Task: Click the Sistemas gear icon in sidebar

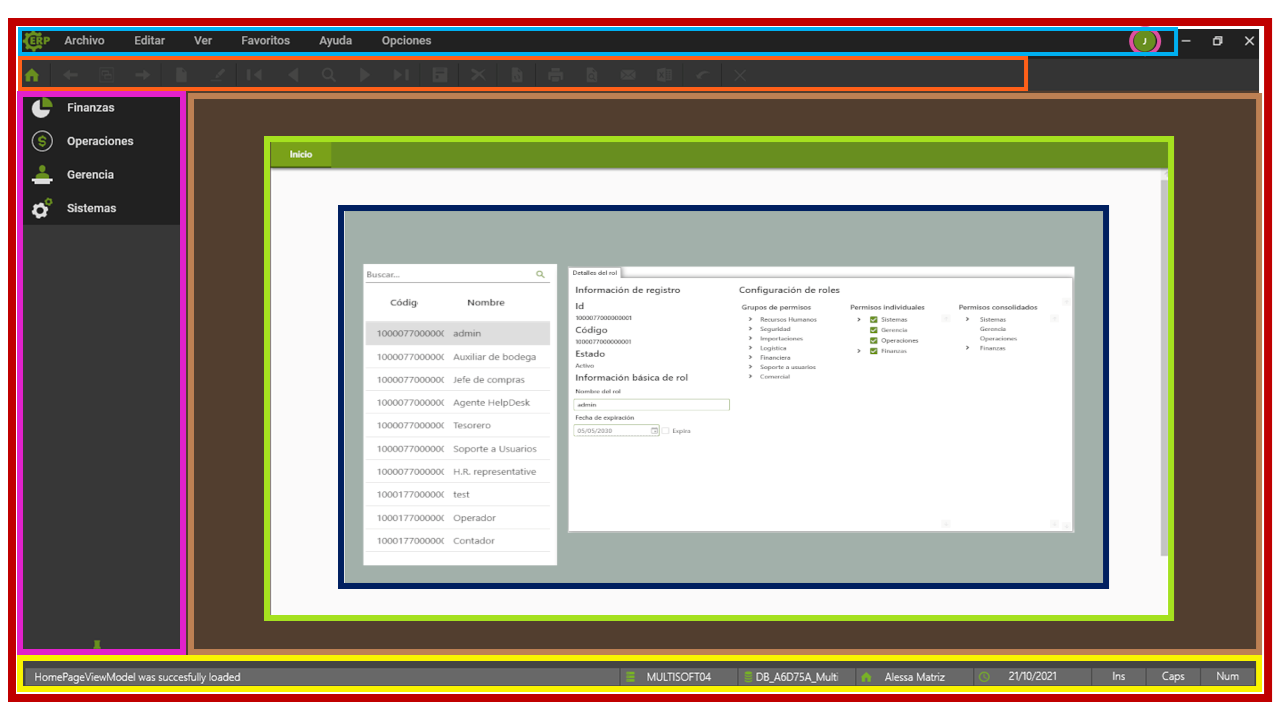Action: click(42, 208)
